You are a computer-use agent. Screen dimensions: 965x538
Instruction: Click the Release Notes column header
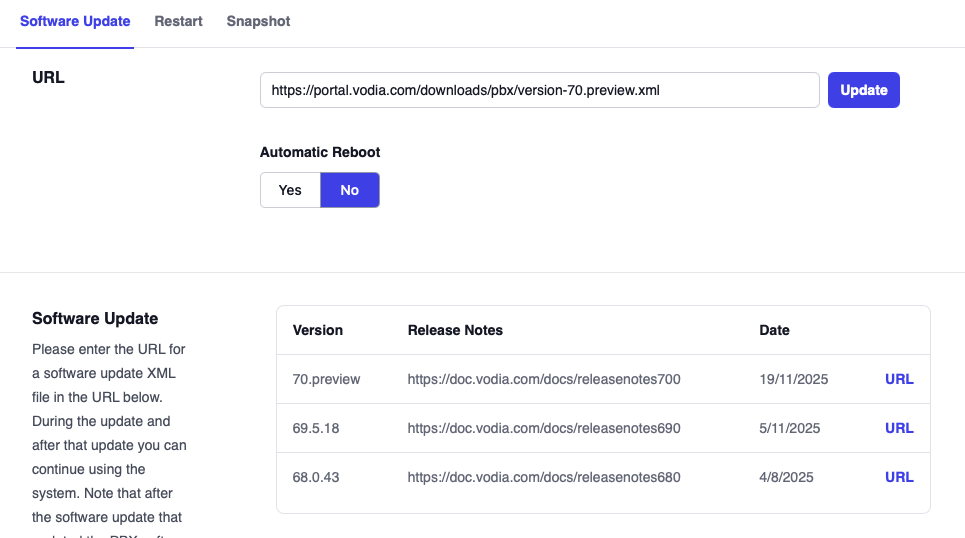pos(455,330)
